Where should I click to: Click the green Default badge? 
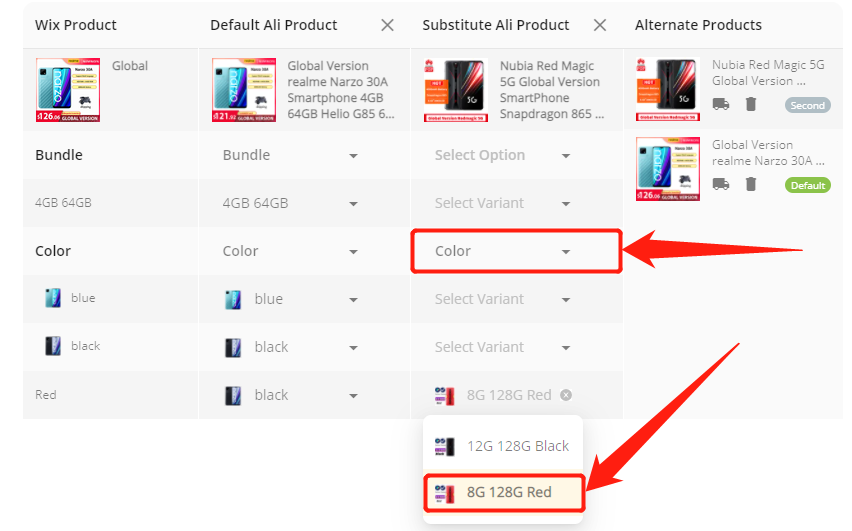pyautogui.click(x=807, y=185)
